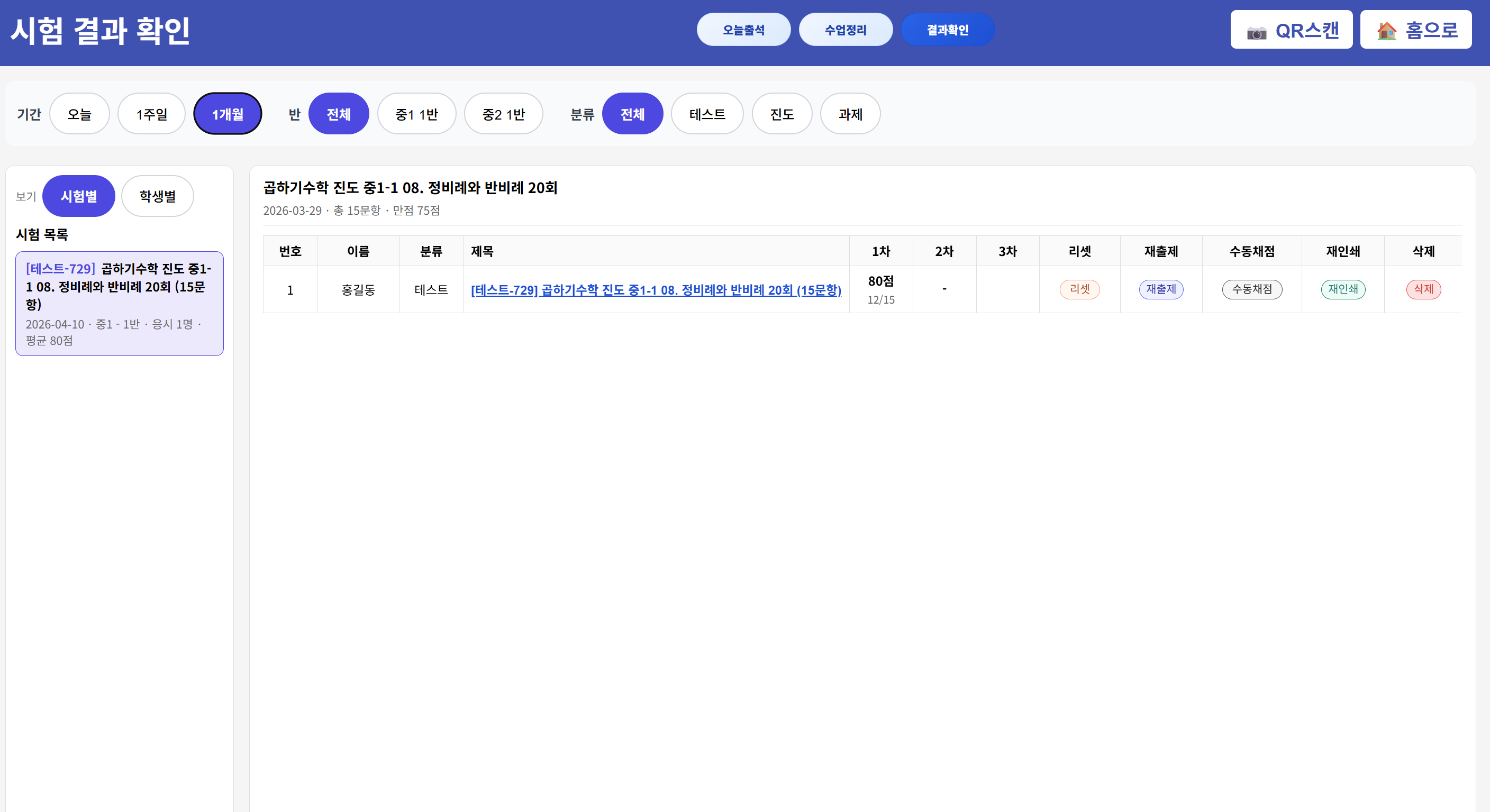Image resolution: width=1490 pixels, height=812 pixels.
Task: Filter class to 중1 1반
Action: [x=416, y=114]
